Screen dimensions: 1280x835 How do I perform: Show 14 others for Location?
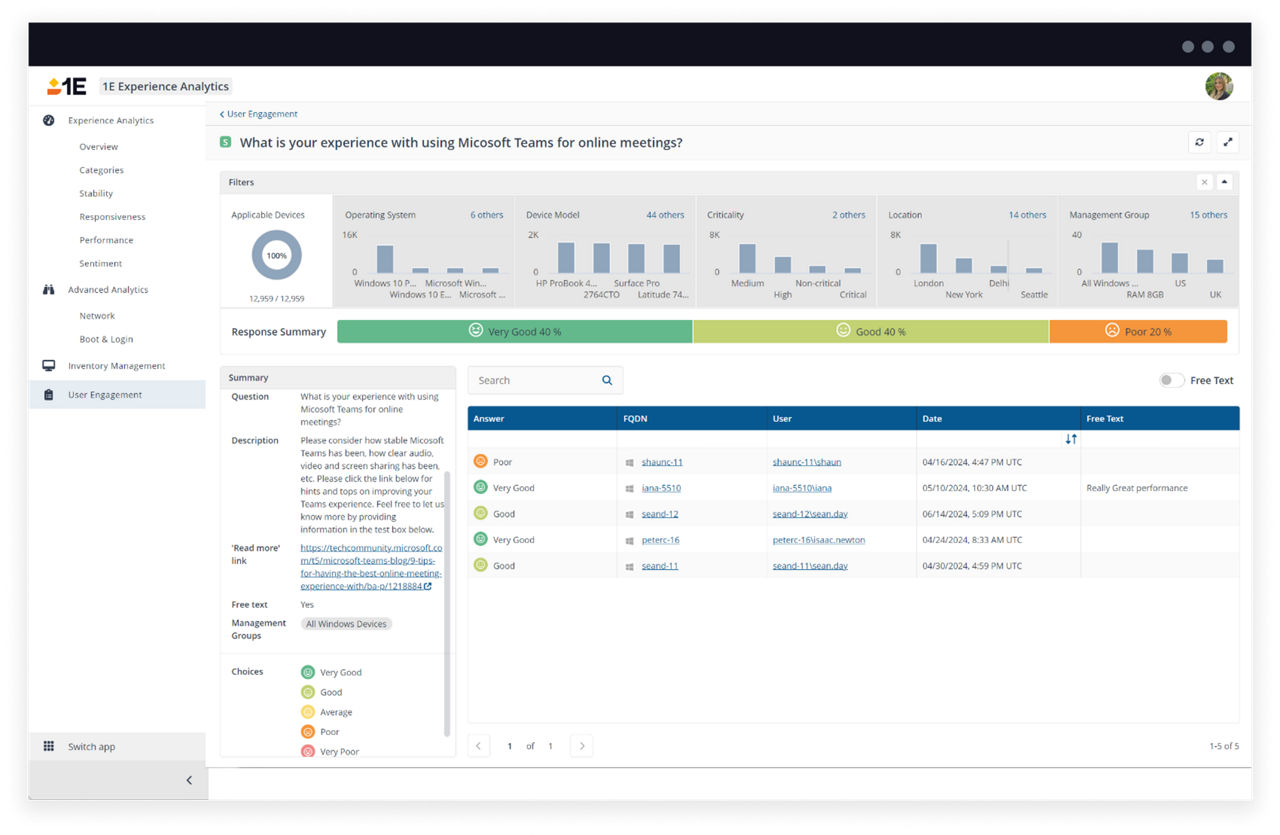pos(1027,215)
